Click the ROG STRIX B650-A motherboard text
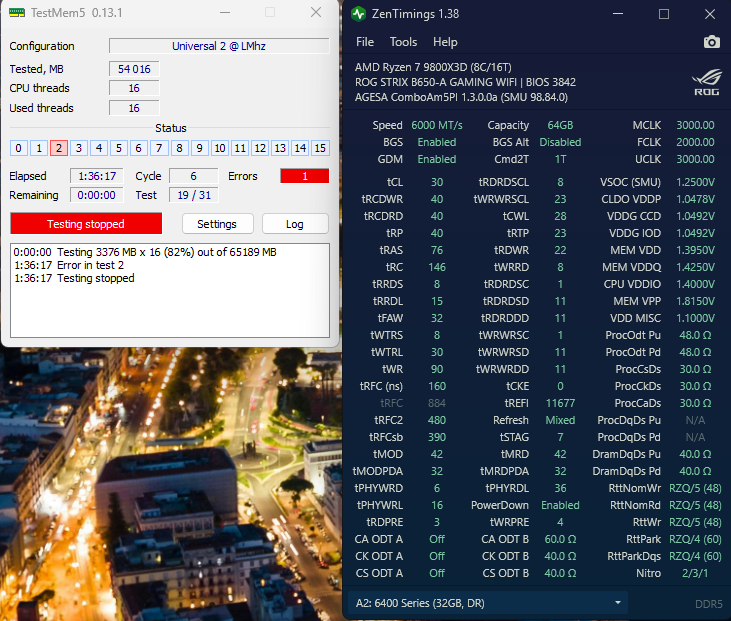Screen dimensions: 731x621 click(465, 83)
